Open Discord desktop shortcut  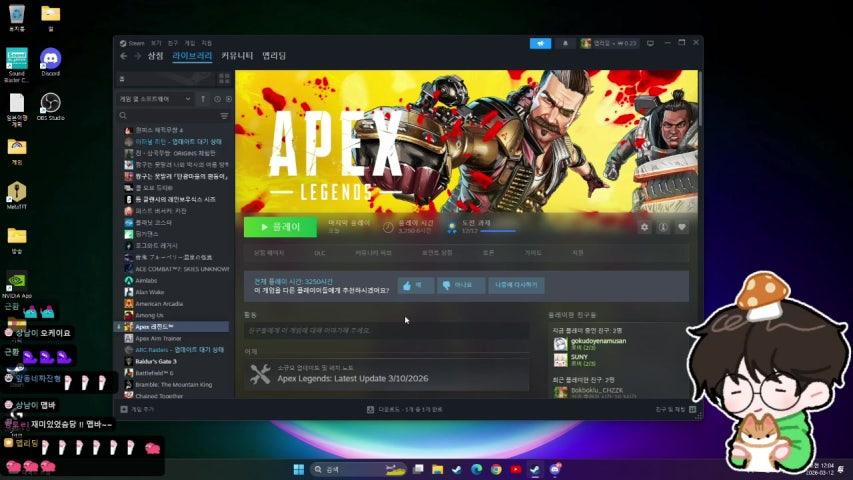coord(51,63)
